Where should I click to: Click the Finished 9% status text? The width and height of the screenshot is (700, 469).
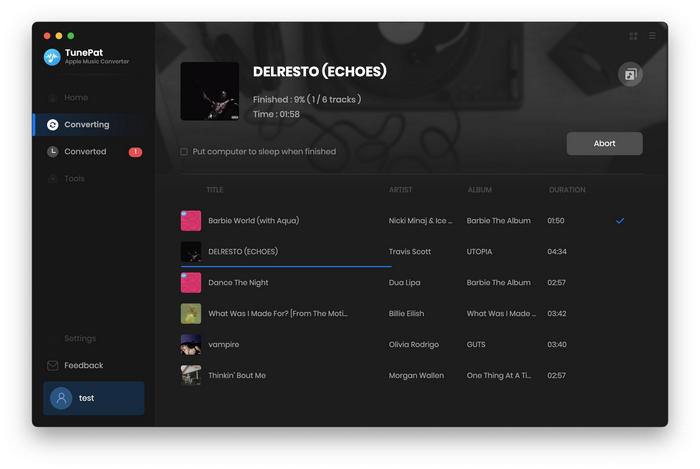click(307, 100)
